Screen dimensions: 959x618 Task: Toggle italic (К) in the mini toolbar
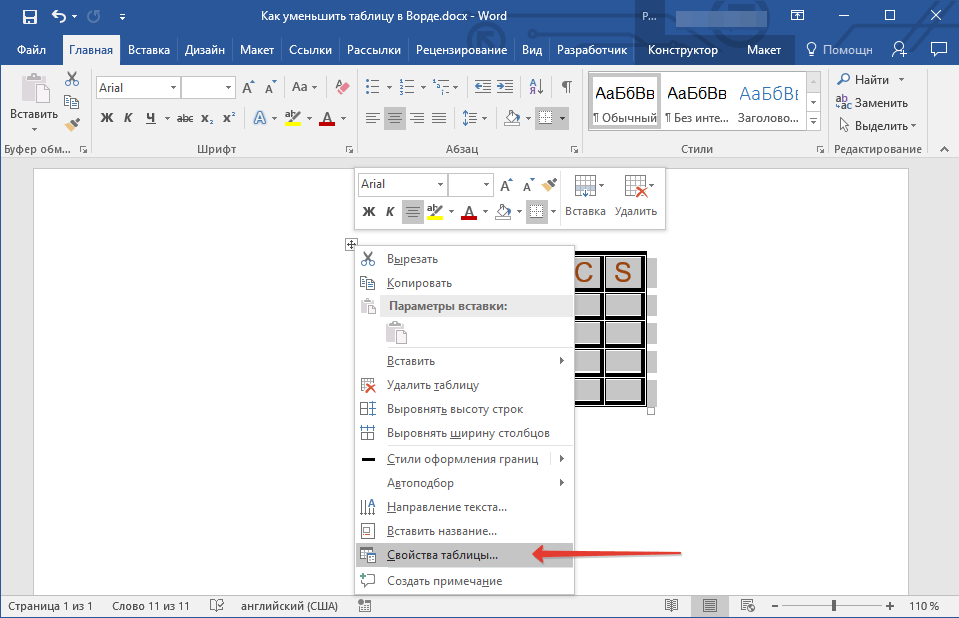390,211
